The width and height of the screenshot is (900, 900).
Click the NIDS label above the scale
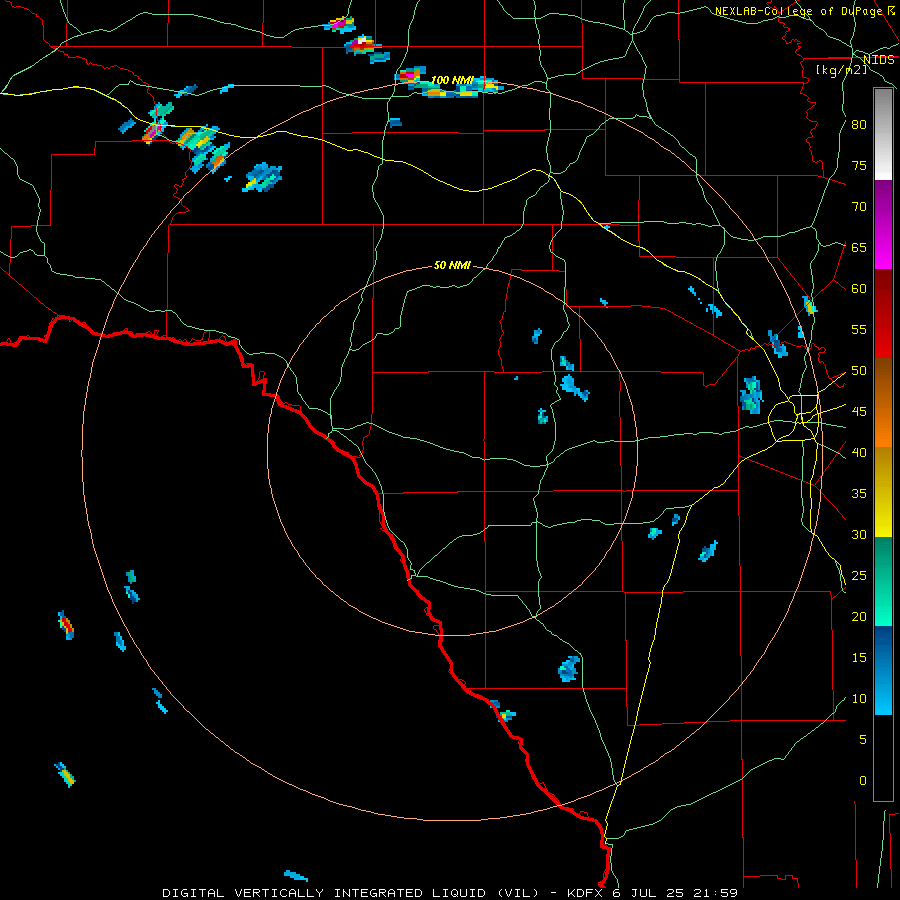point(878,60)
